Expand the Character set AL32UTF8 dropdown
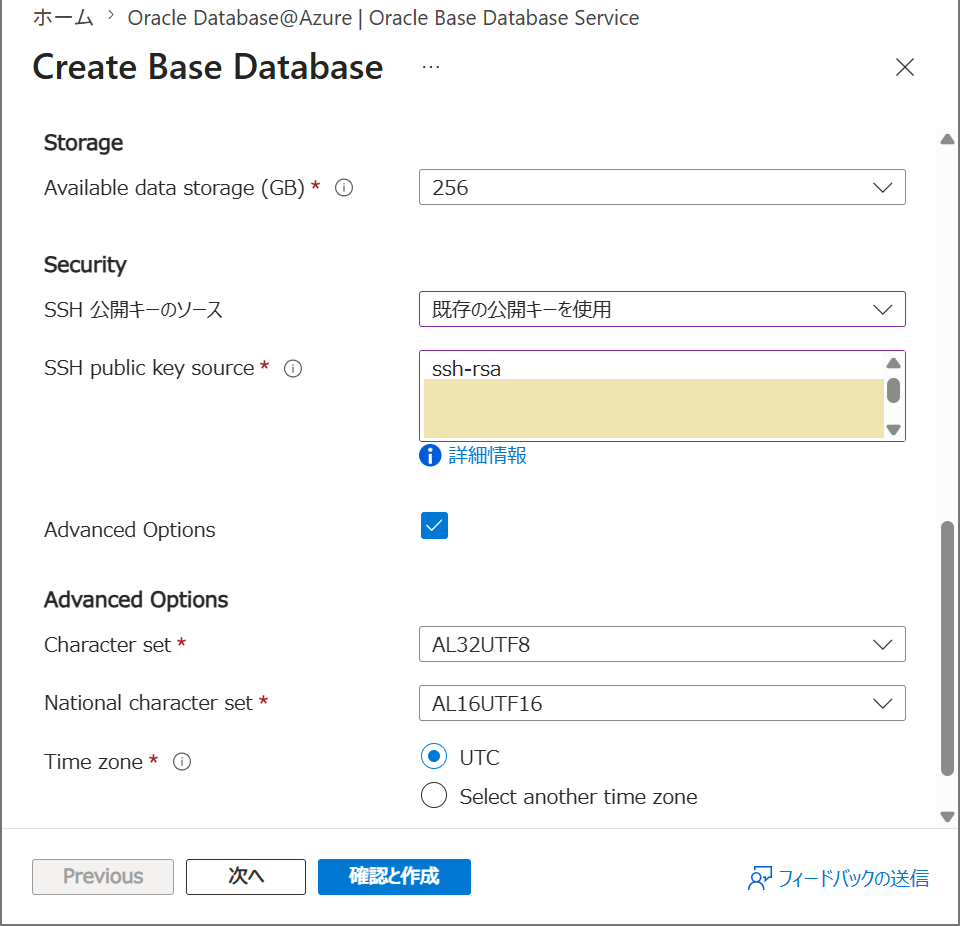Screen dimensions: 960x926 click(x=662, y=644)
